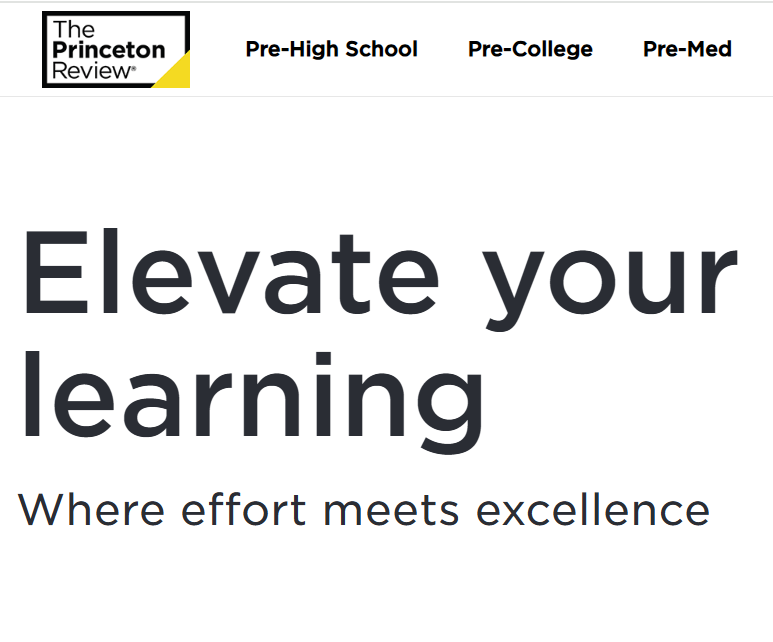Viewport: 773px width, 642px height.
Task: Click the word "meets" in the tagline
Action: 391,510
